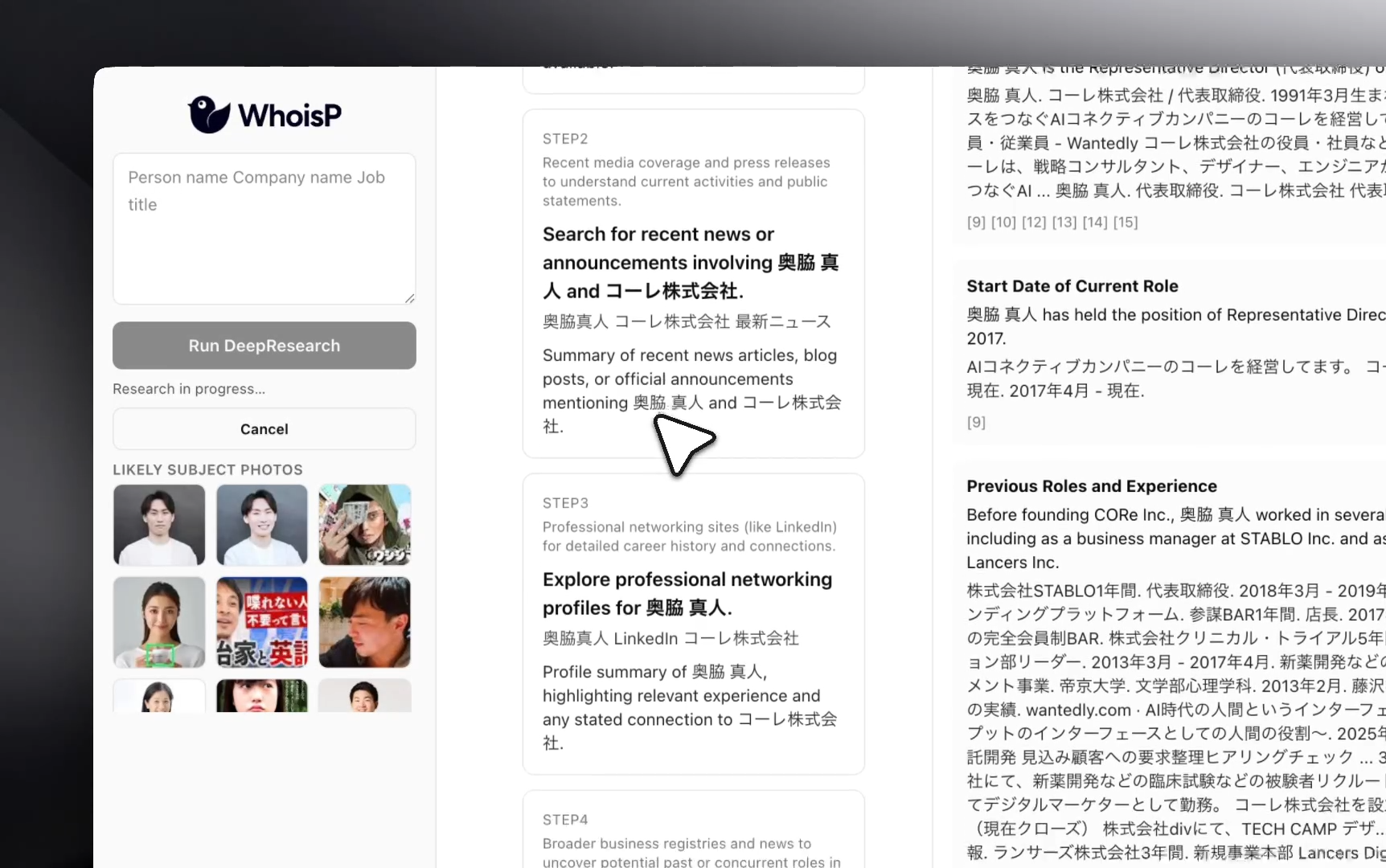This screenshot has width=1386, height=868.
Task: Open citation [9] under Start Date section
Action: (975, 422)
